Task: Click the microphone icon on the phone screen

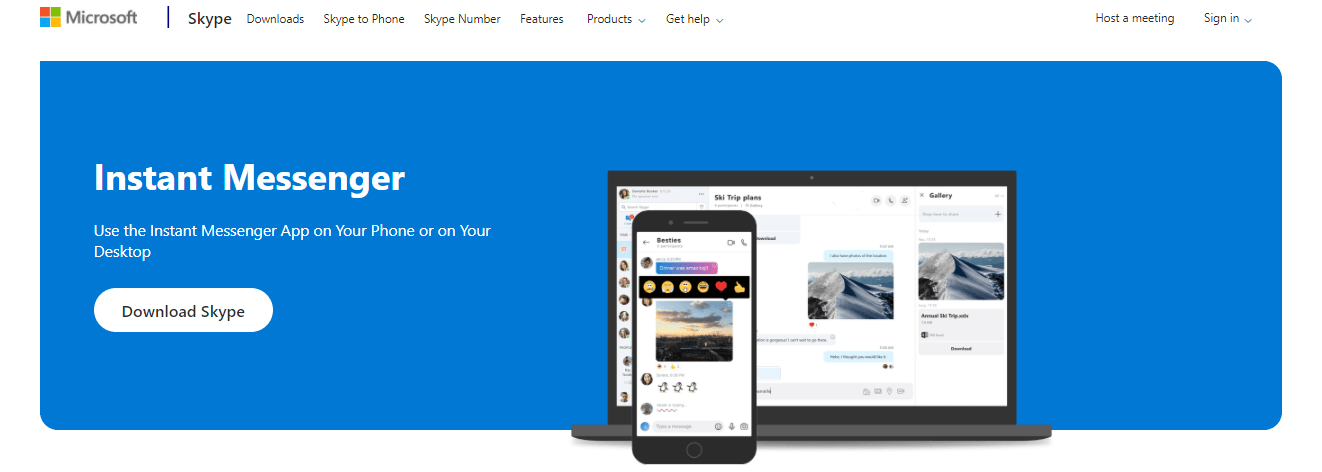Action: (x=731, y=426)
